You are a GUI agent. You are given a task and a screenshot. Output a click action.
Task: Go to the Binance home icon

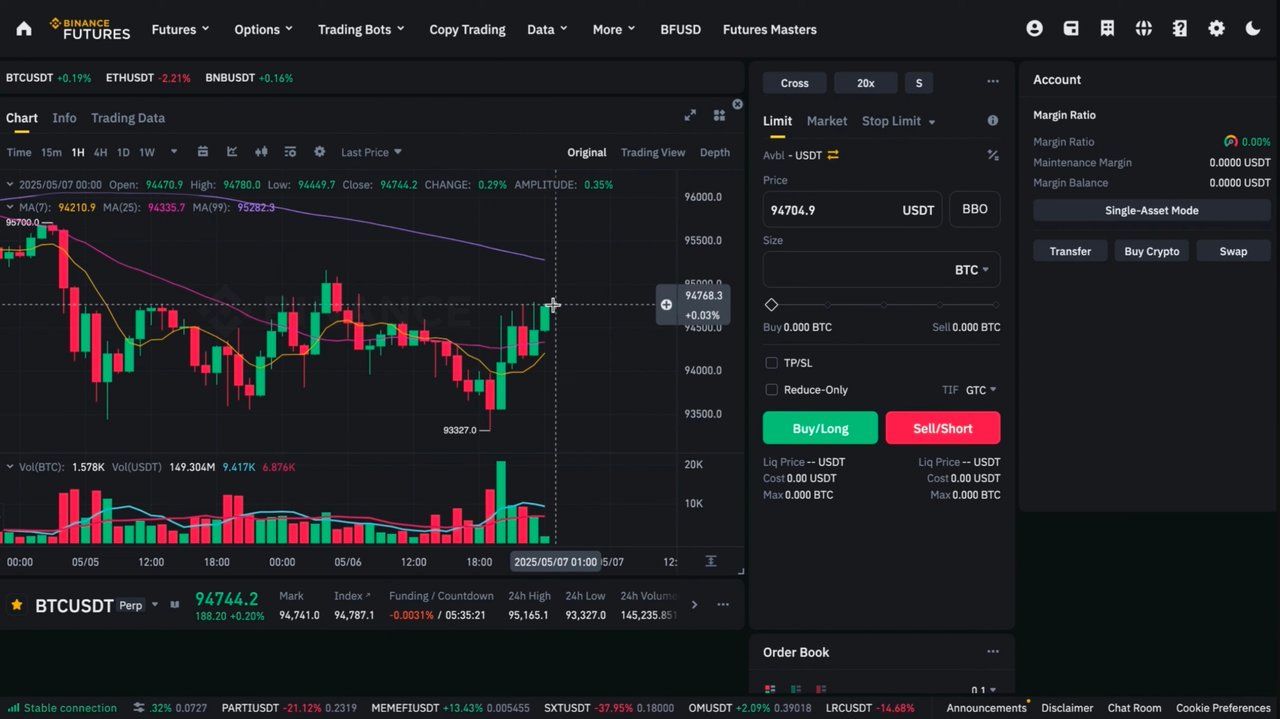24,29
